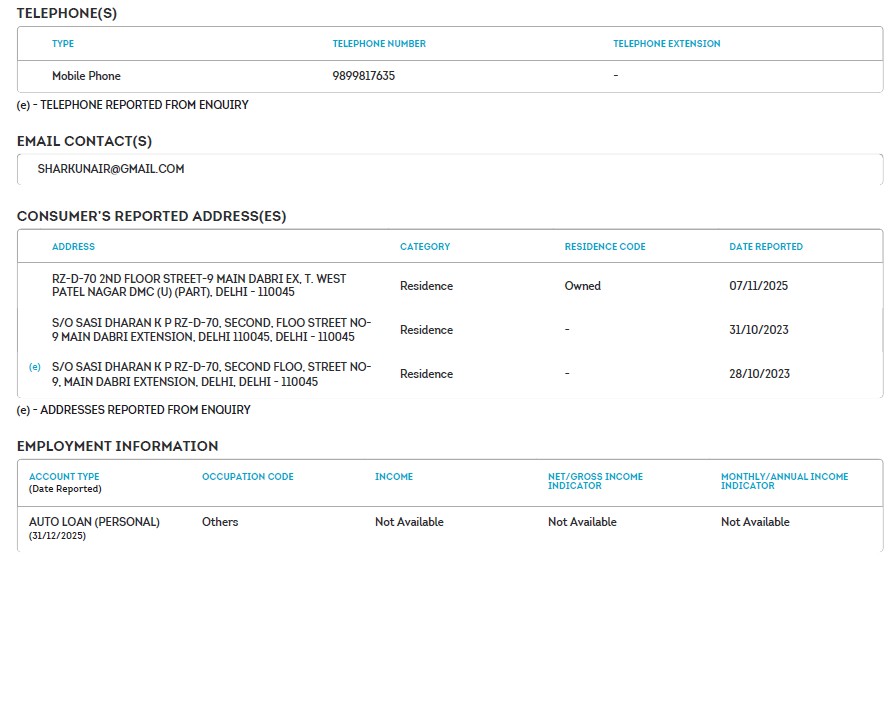Image resolution: width=895 pixels, height=702 pixels.
Task: Click the date 28/10/2023
Action: pyautogui.click(x=759, y=374)
